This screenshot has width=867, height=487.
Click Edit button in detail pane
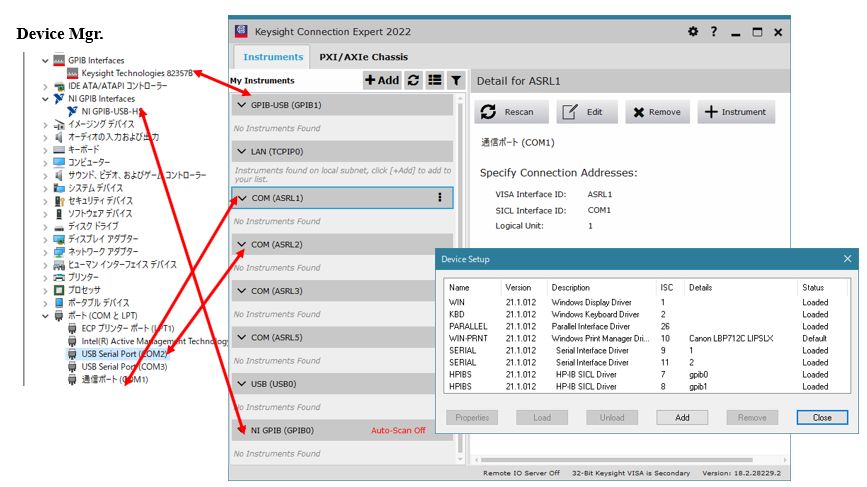[587, 112]
